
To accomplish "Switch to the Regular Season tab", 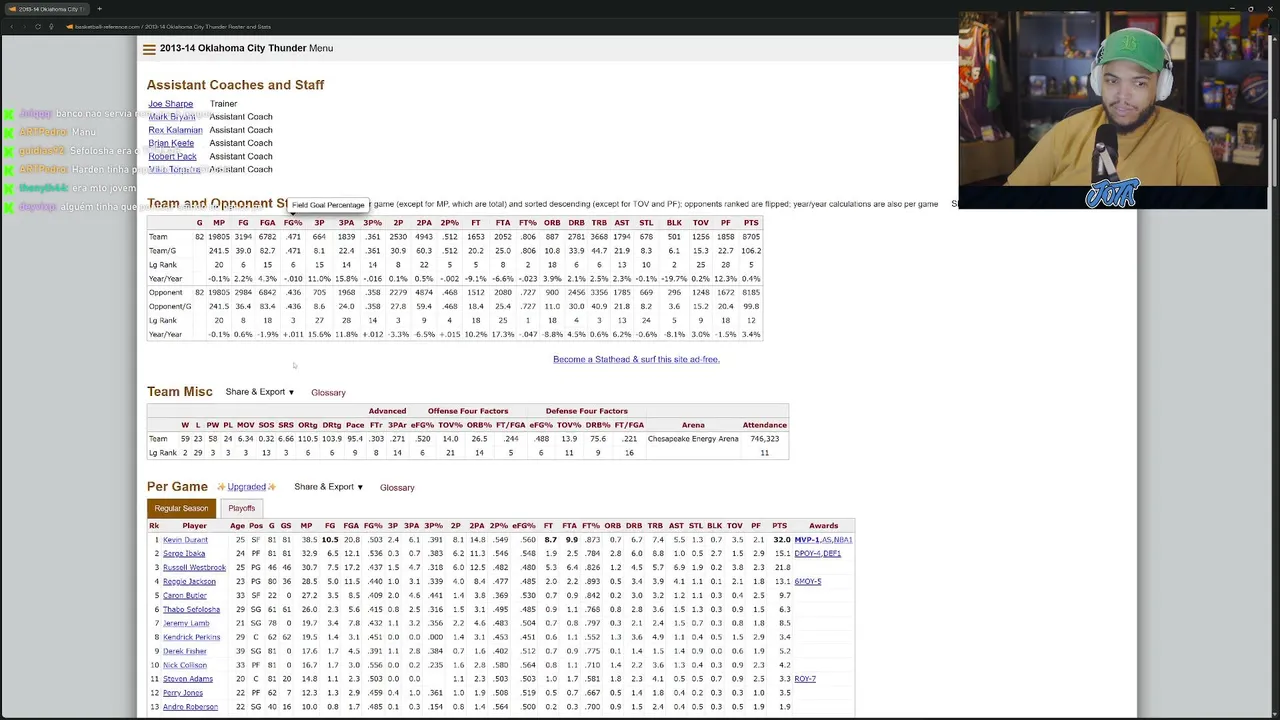I will pos(181,508).
